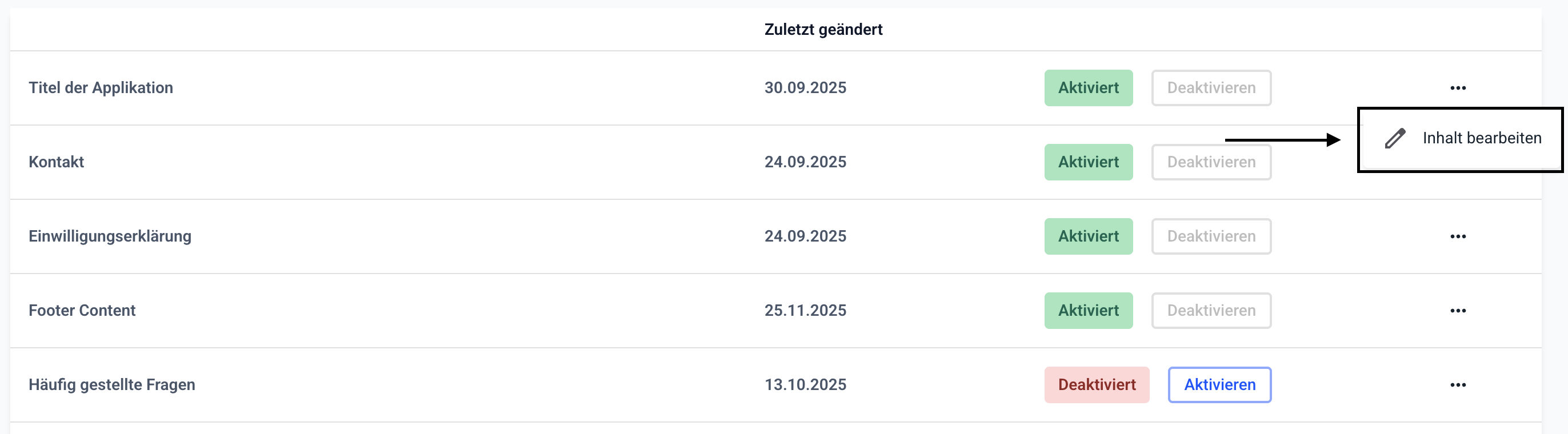Viewport: 1568px width, 434px height.
Task: Select the Kontakt row name
Action: [57, 163]
